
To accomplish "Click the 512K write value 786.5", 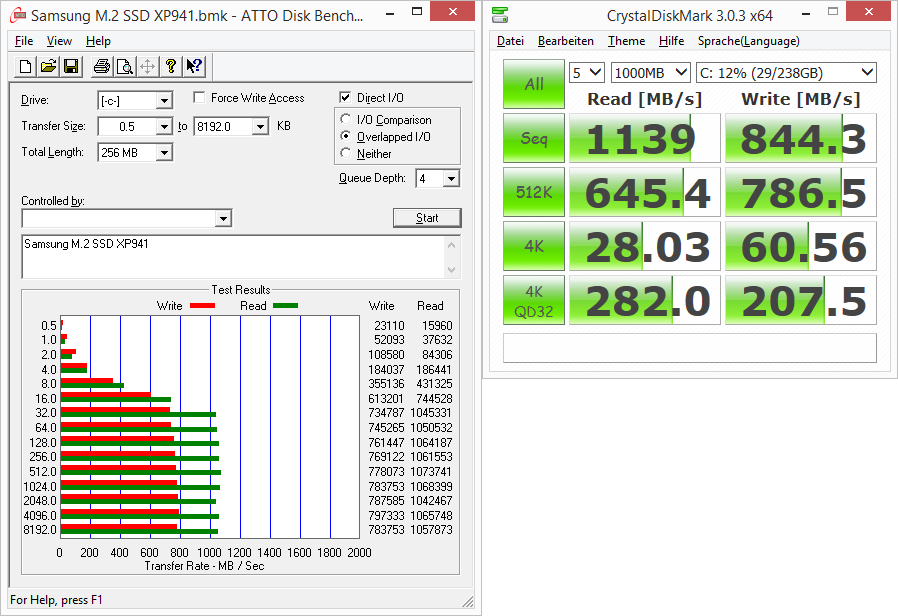I will click(801, 192).
